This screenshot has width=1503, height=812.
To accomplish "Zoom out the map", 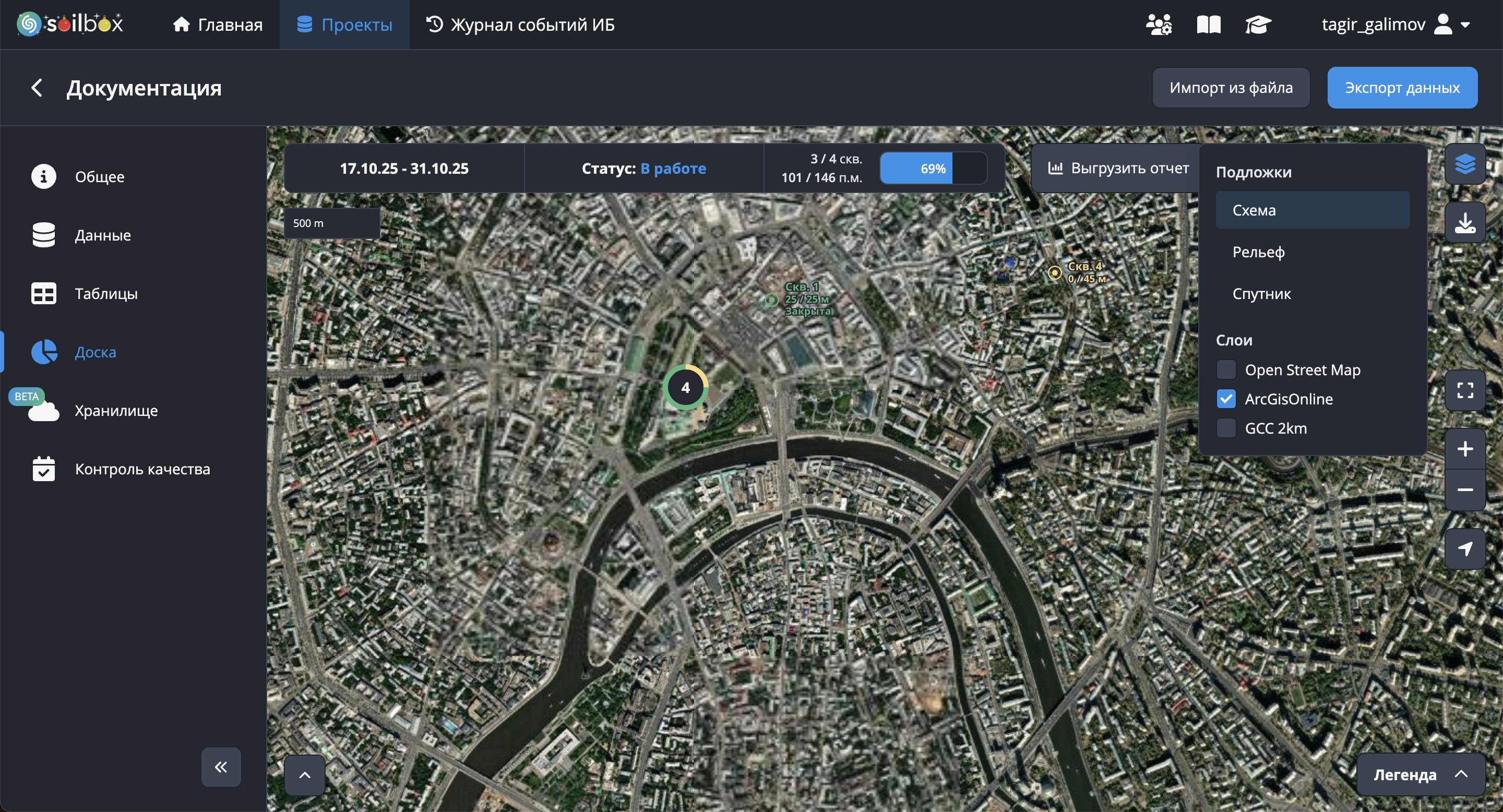I will coord(1464,489).
